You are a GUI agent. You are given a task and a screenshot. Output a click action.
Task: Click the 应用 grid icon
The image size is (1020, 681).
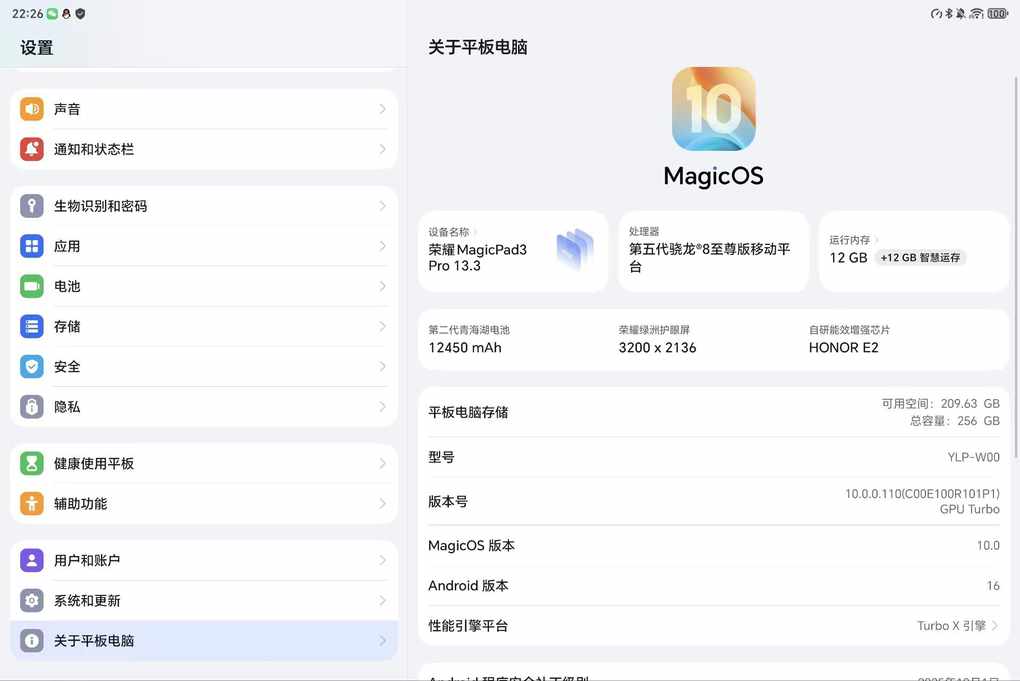32,246
